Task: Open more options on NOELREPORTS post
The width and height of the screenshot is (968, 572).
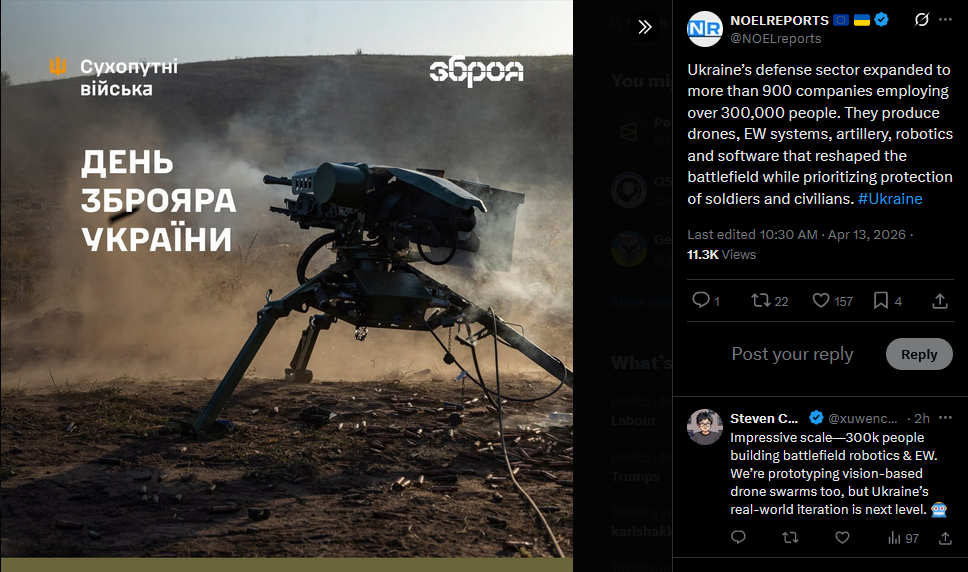Action: pyautogui.click(x=945, y=20)
